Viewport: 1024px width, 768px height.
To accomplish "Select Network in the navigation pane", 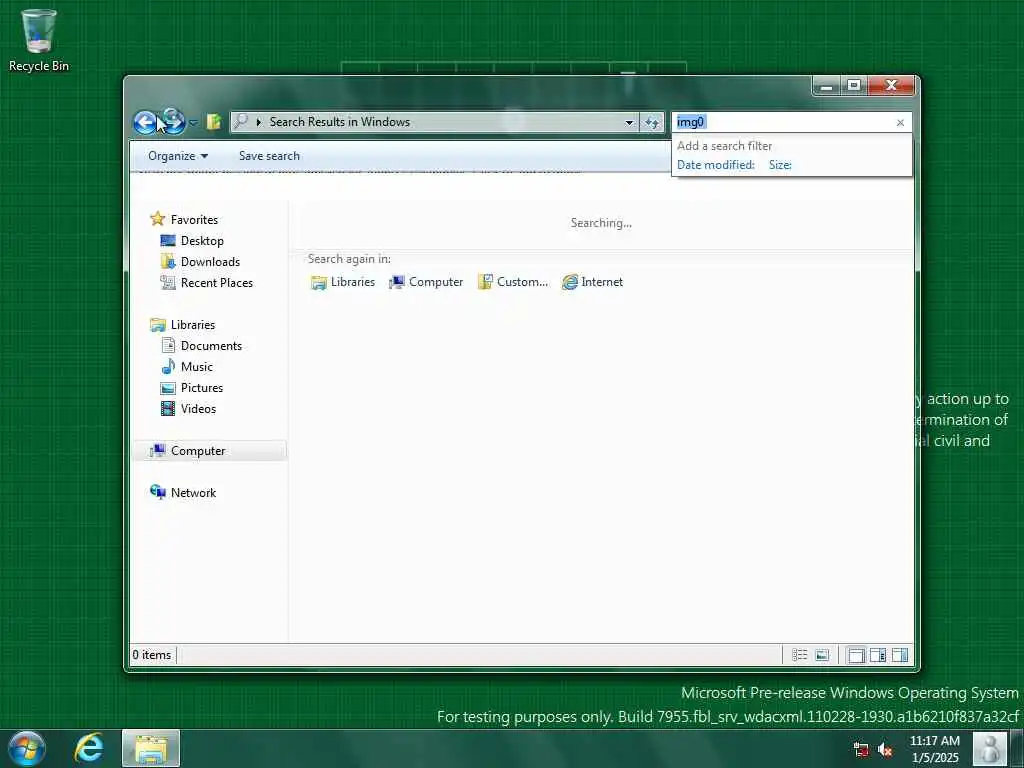I will [x=193, y=492].
